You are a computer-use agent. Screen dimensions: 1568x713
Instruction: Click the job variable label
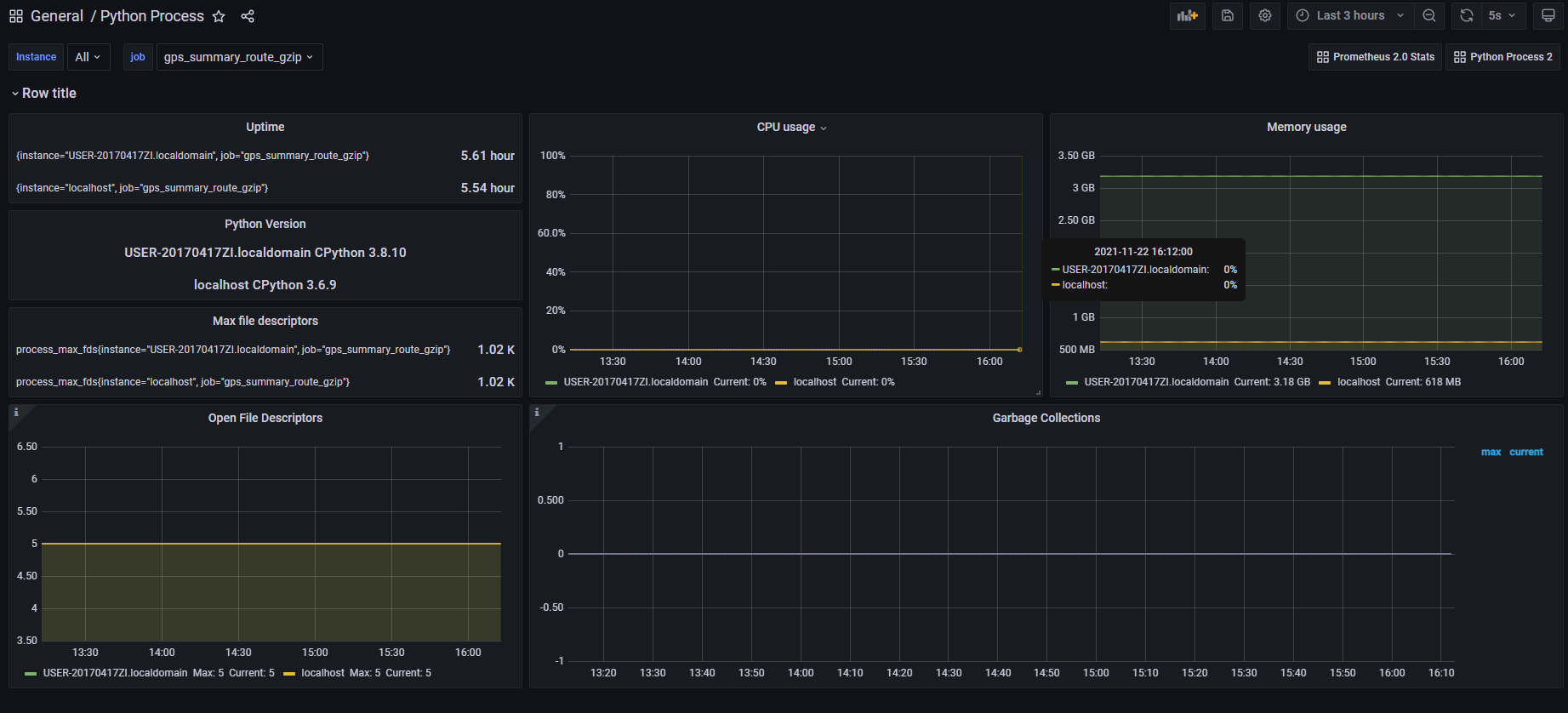(x=138, y=57)
